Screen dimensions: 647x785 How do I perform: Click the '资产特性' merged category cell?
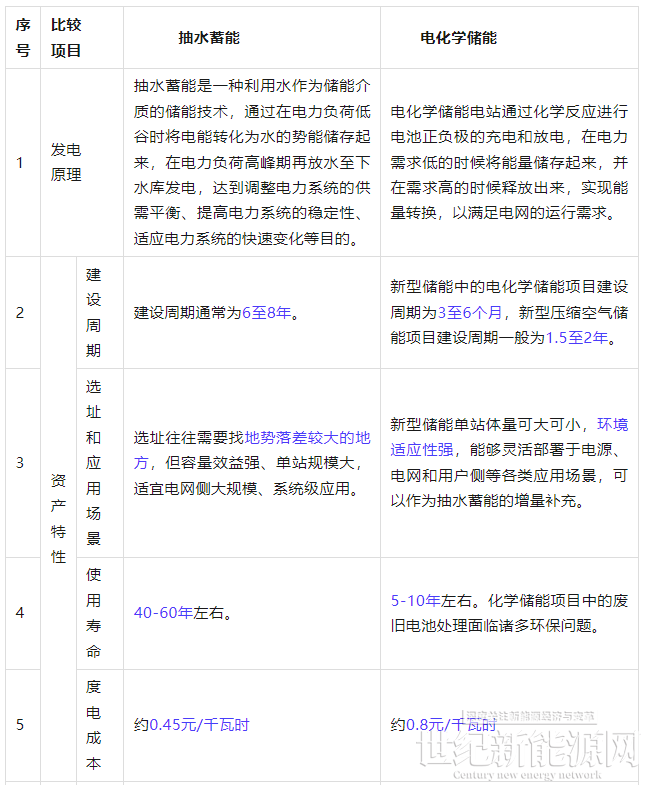[x=58, y=518]
